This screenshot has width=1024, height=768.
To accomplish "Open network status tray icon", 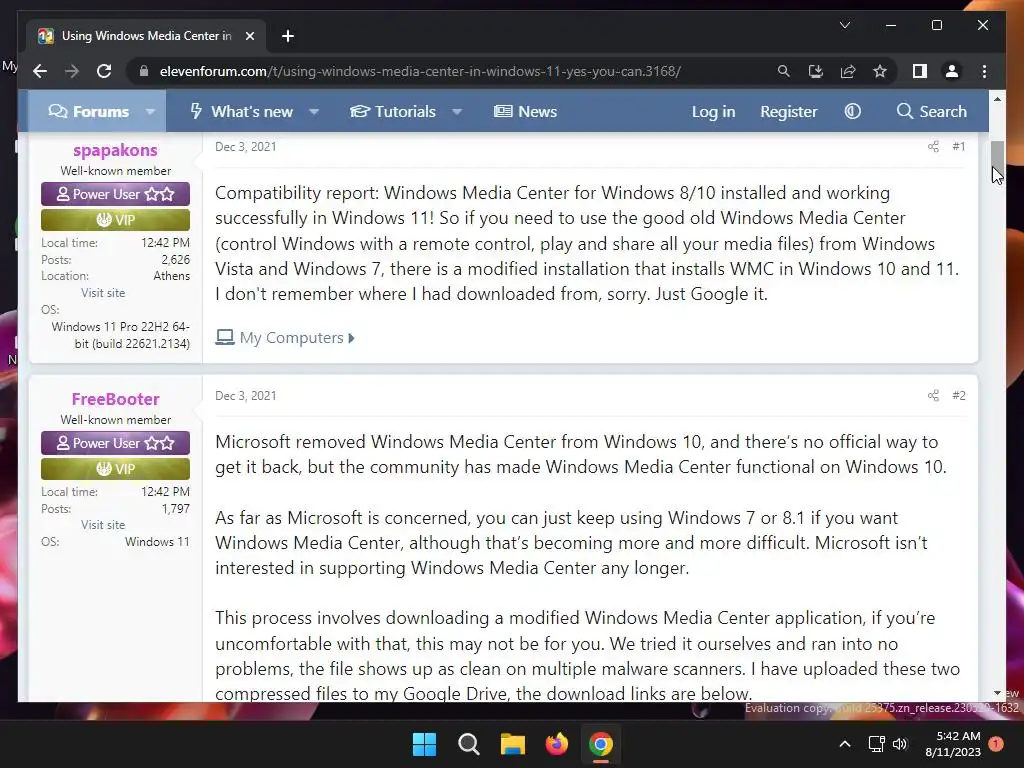I will tap(876, 744).
